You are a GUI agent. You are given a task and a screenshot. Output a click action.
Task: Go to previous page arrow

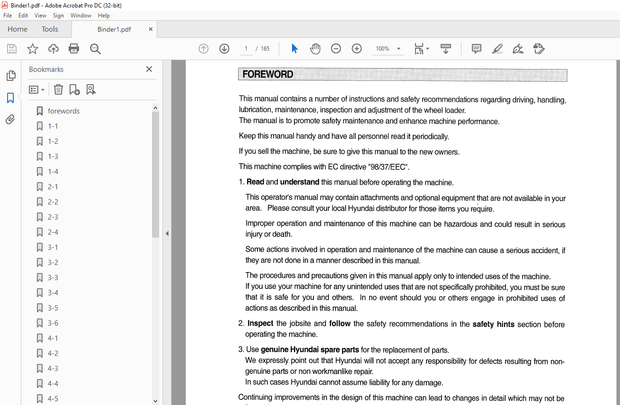click(203, 49)
